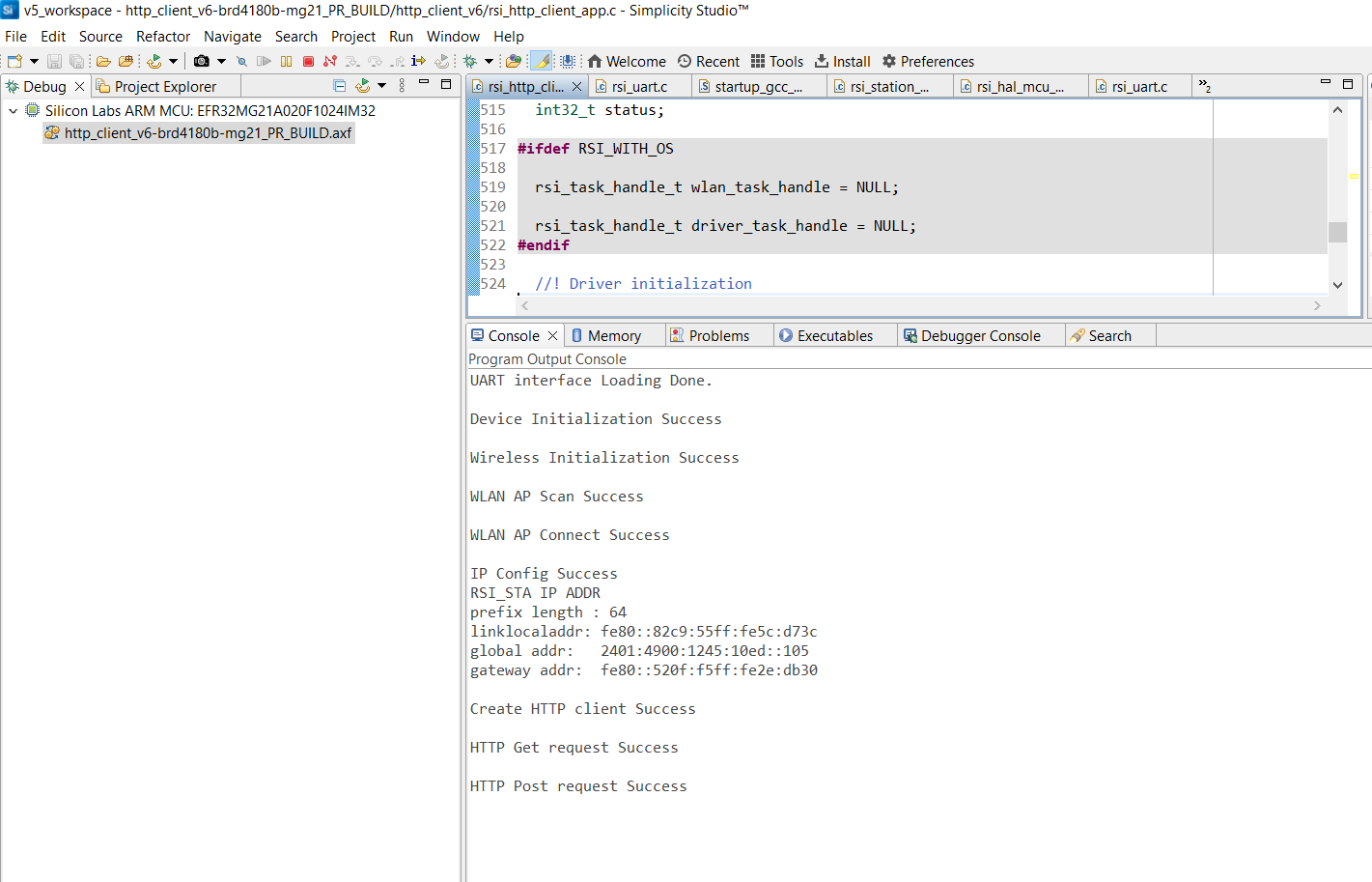Click the green bug Debug launch icon
The height and width of the screenshot is (882, 1372).
pos(470,61)
